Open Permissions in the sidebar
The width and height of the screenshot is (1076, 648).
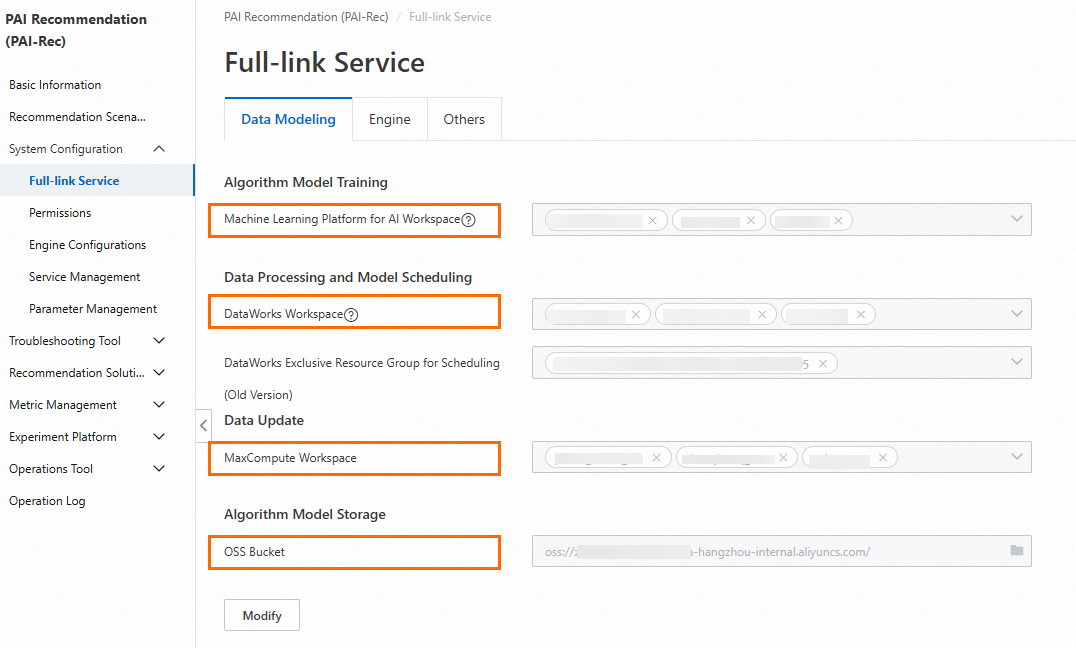(60, 213)
